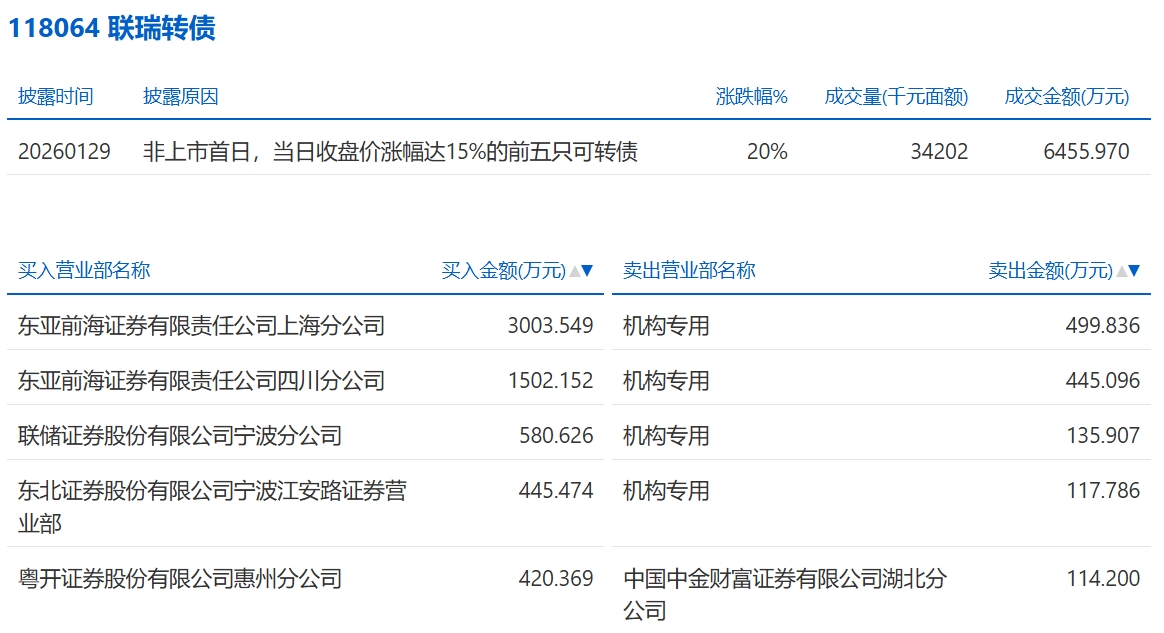Open 东北证券股份有限公司宁波江安路证券营业部 entry
Screen dimensions: 1164x633
(x=212, y=506)
